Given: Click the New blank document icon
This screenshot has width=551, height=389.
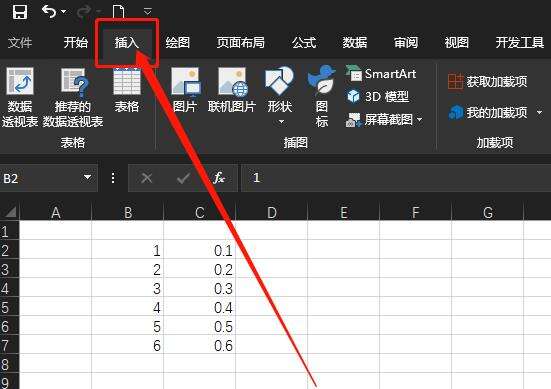Looking at the screenshot, I should tap(118, 12).
